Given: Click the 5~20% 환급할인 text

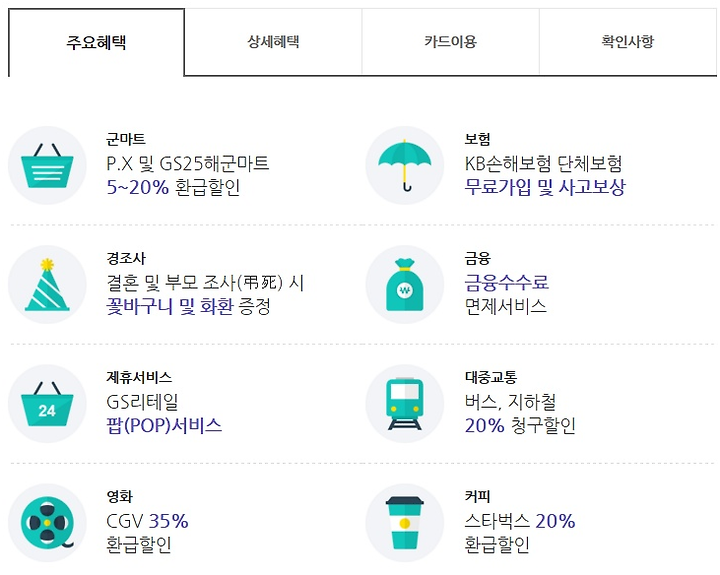Looking at the screenshot, I should [x=173, y=187].
